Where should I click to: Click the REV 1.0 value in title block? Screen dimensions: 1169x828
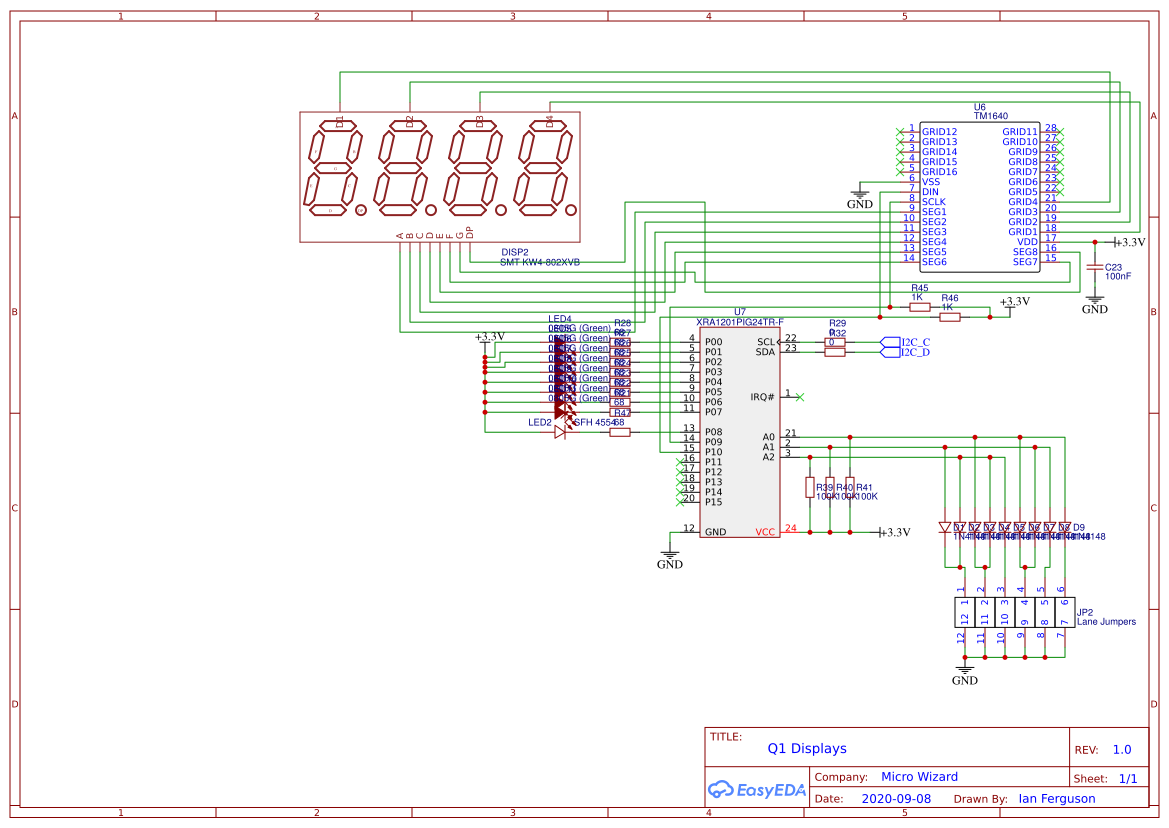1121,748
